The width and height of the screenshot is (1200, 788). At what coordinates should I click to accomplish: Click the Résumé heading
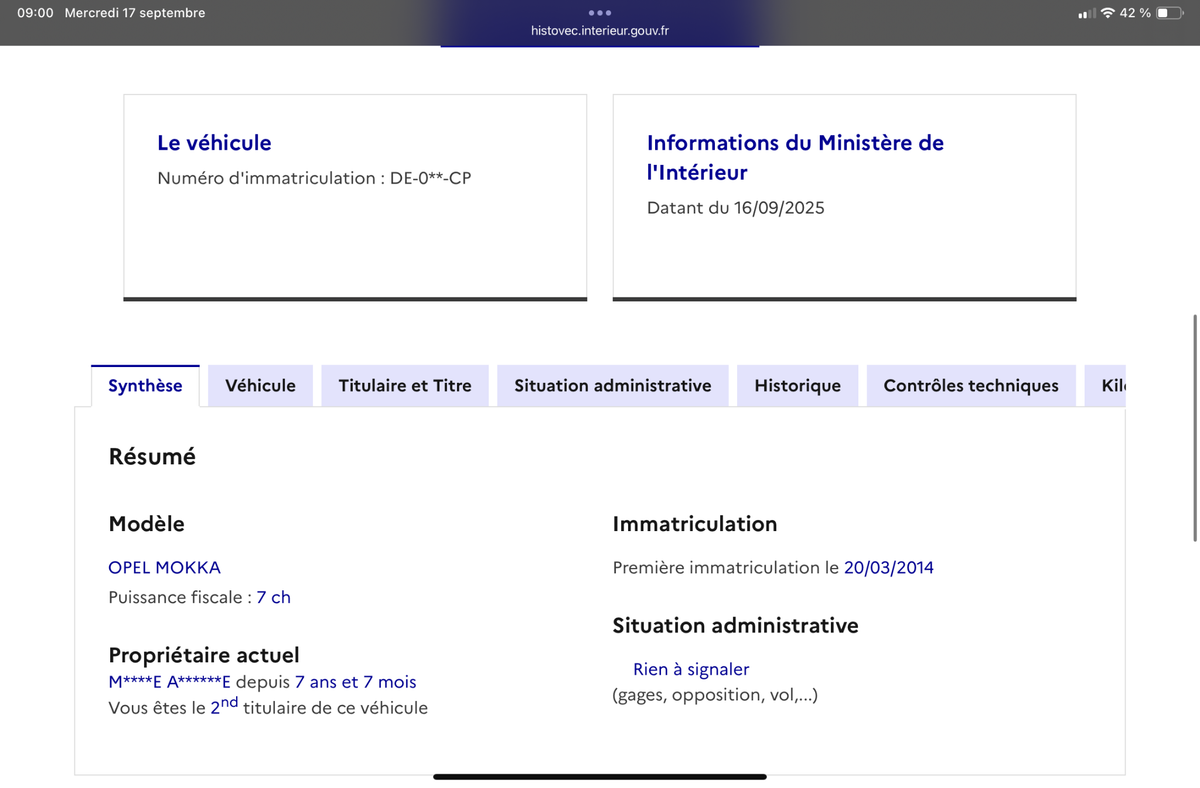pyautogui.click(x=152, y=457)
